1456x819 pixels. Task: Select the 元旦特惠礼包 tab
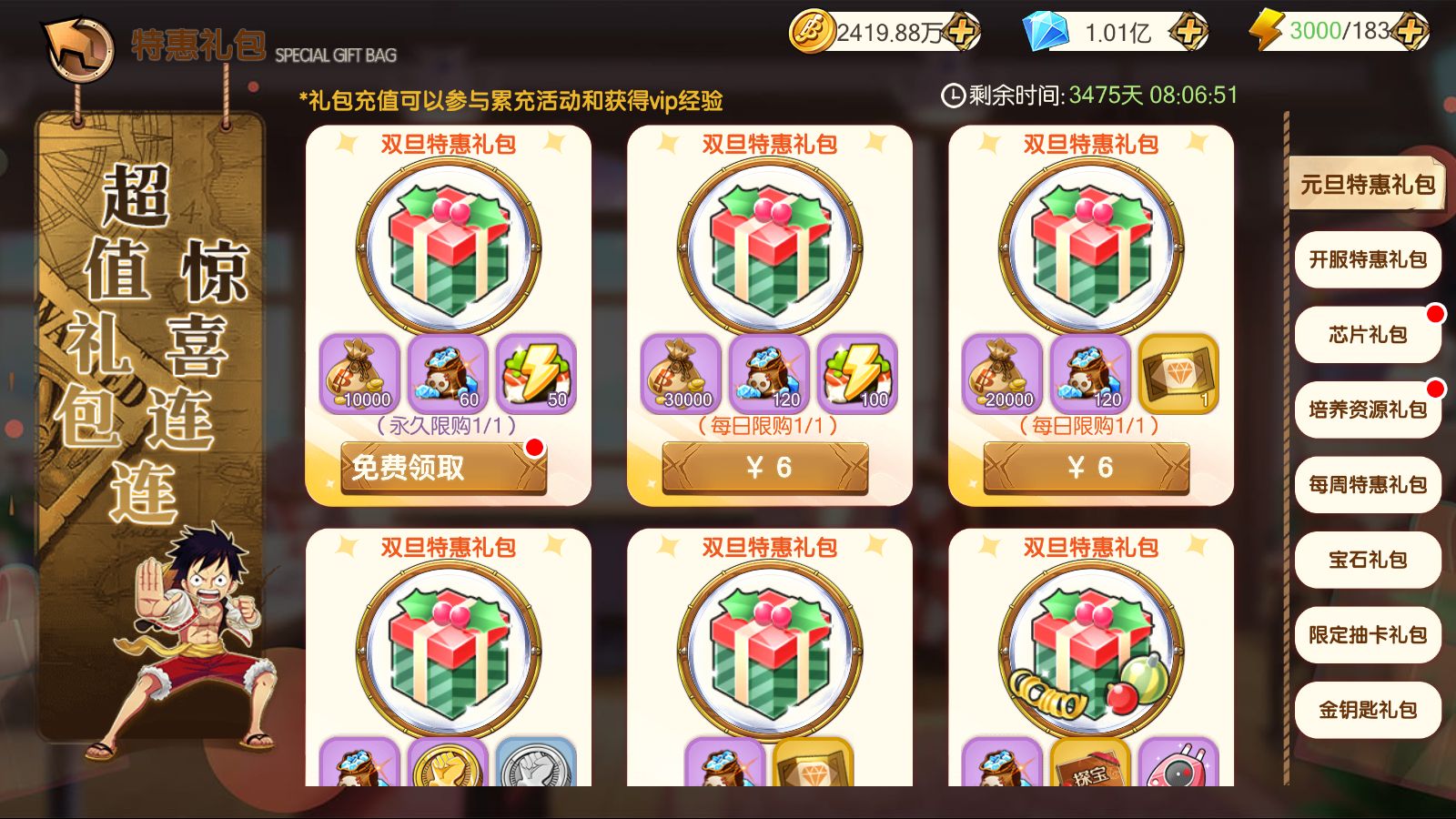point(1367,185)
